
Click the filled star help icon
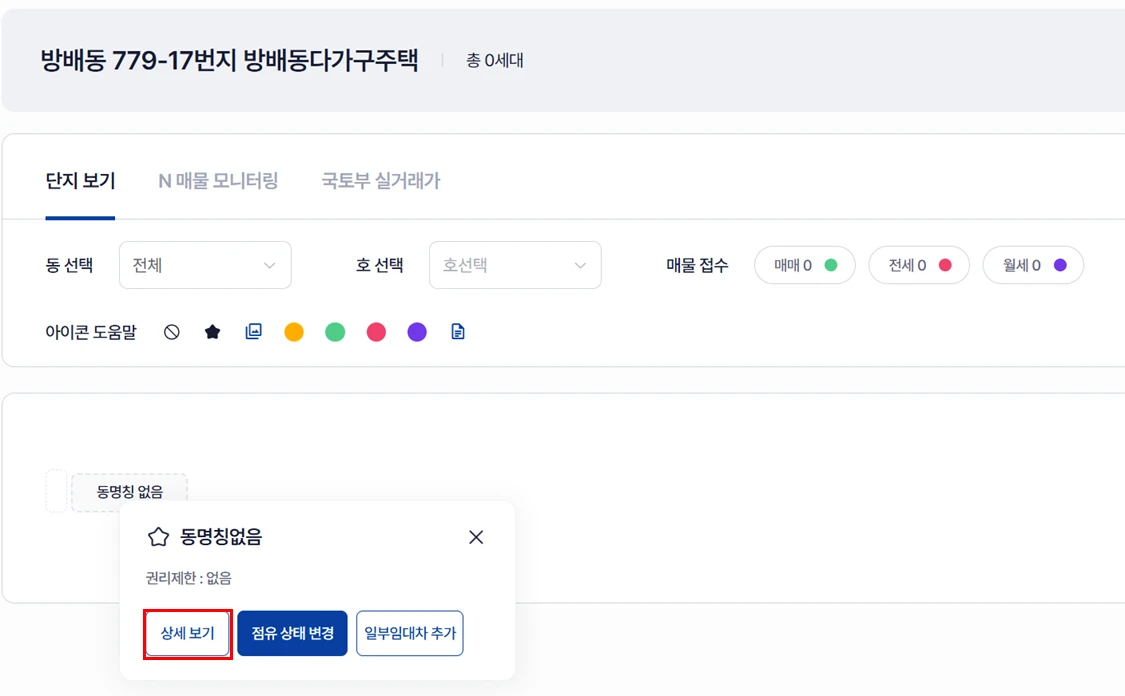(212, 332)
